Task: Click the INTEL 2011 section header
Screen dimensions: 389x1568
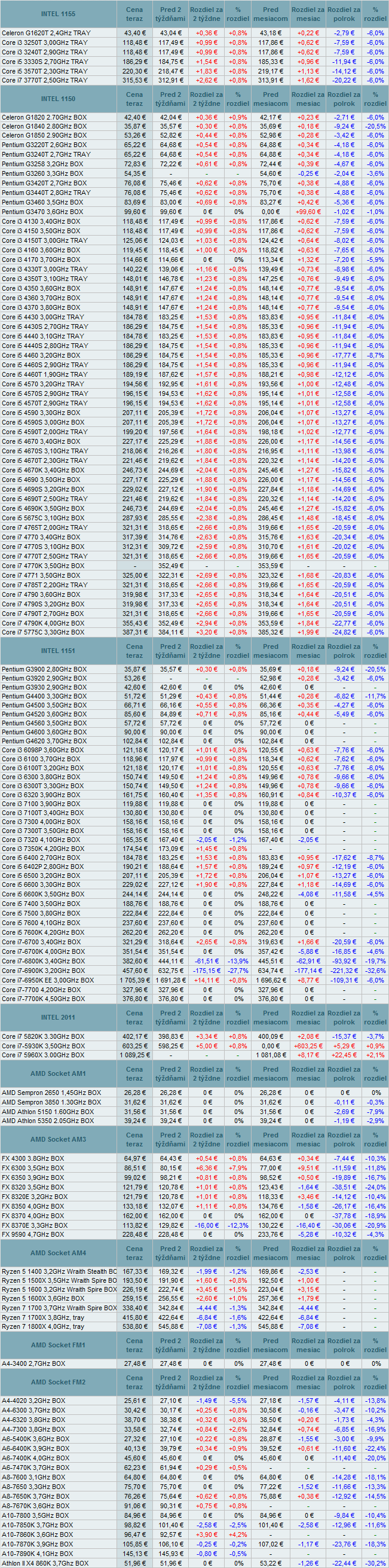Action: coord(59,1017)
